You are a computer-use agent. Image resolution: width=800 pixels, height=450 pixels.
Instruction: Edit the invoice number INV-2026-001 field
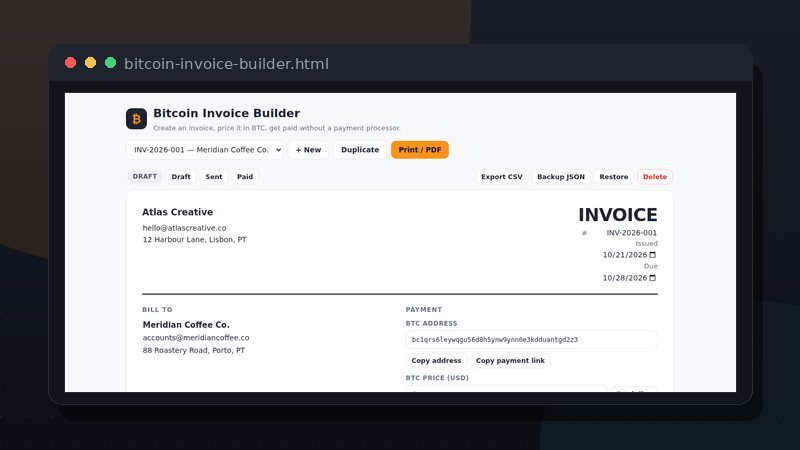(632, 233)
